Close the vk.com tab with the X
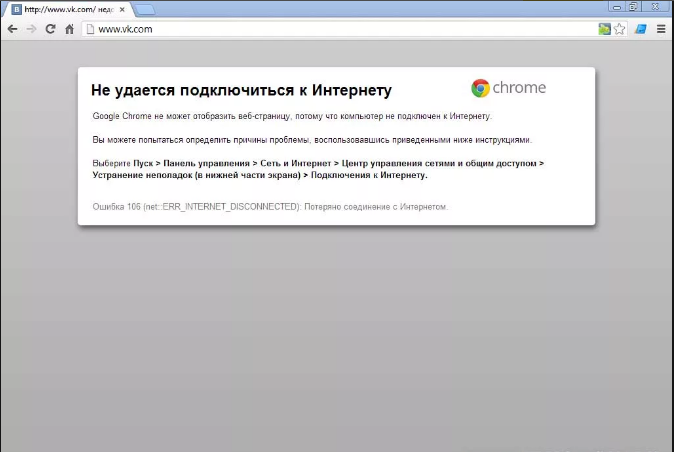This screenshot has width=674, height=452. point(122,9)
